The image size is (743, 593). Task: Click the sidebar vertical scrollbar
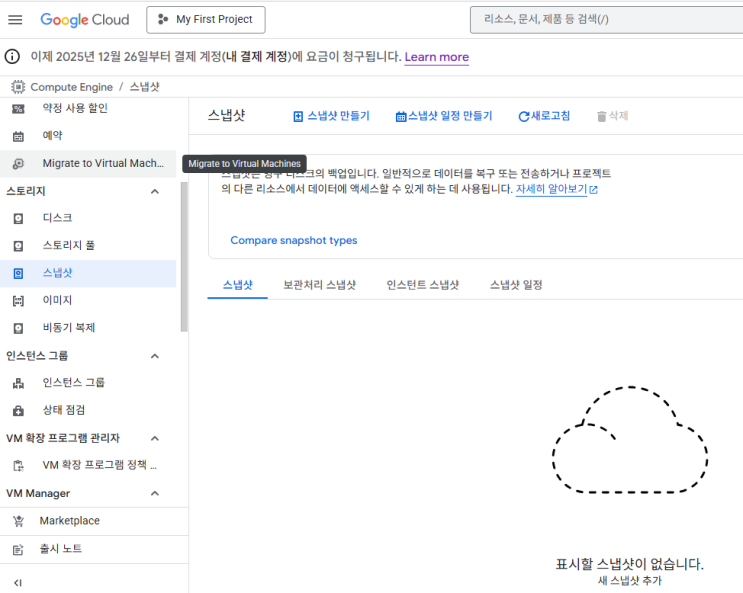coord(184,257)
